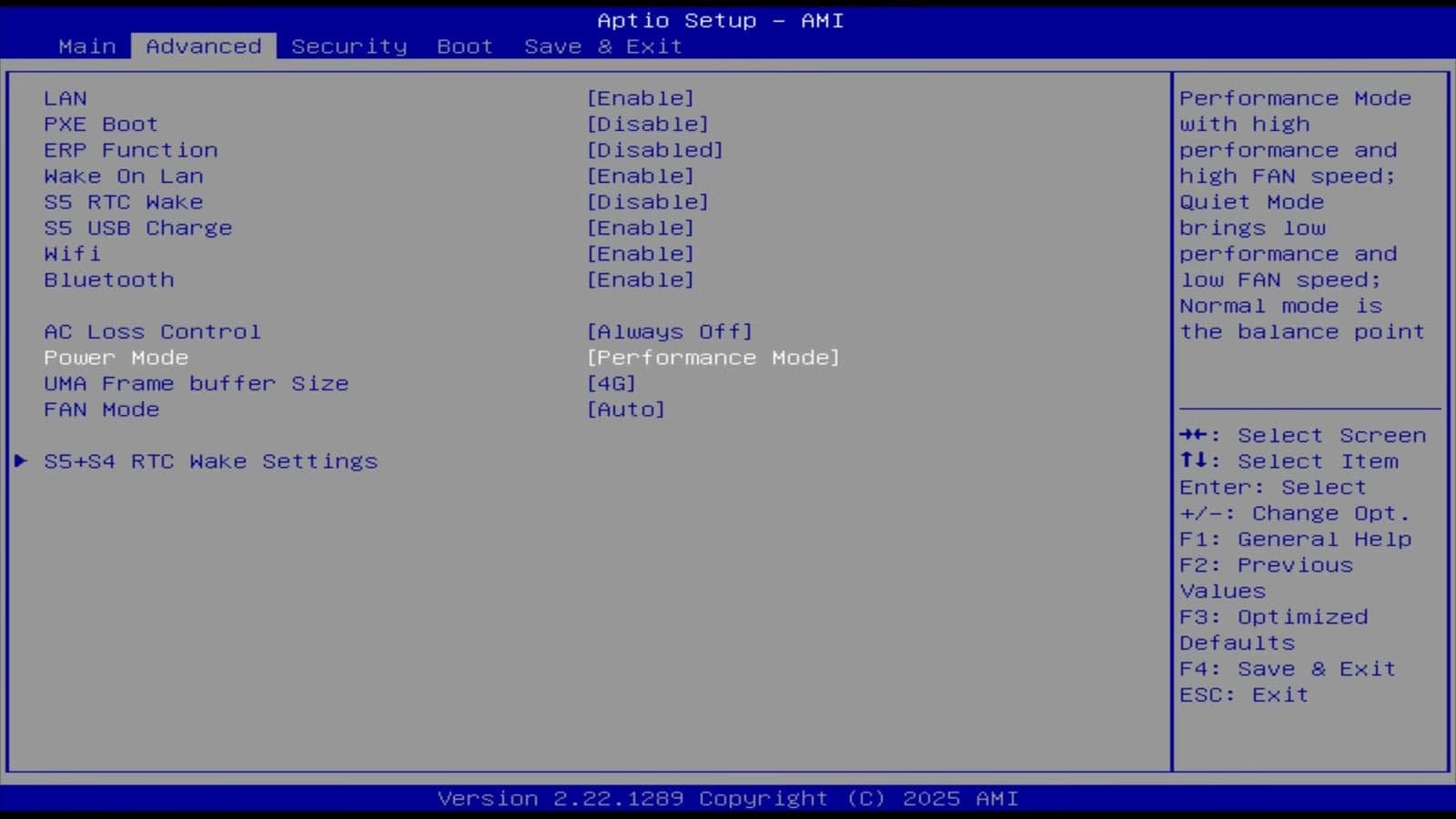
Task: Switch to the Main tab
Action: pyautogui.click(x=87, y=46)
